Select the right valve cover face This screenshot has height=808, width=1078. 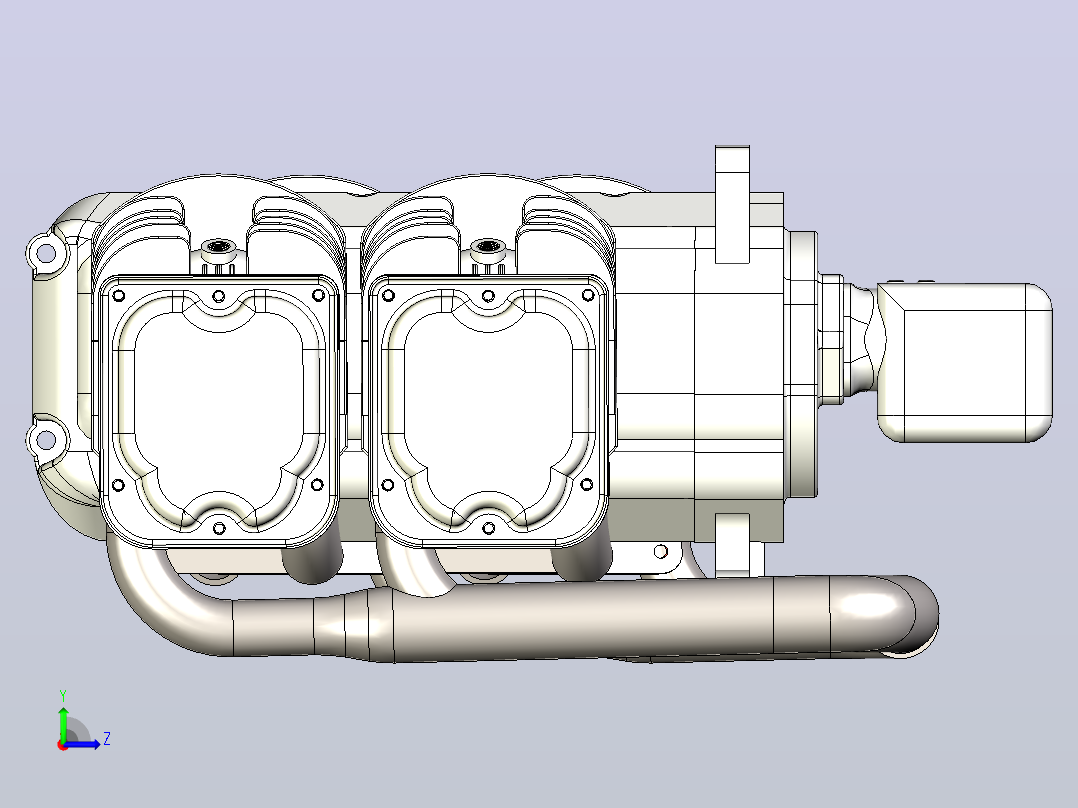(489, 411)
